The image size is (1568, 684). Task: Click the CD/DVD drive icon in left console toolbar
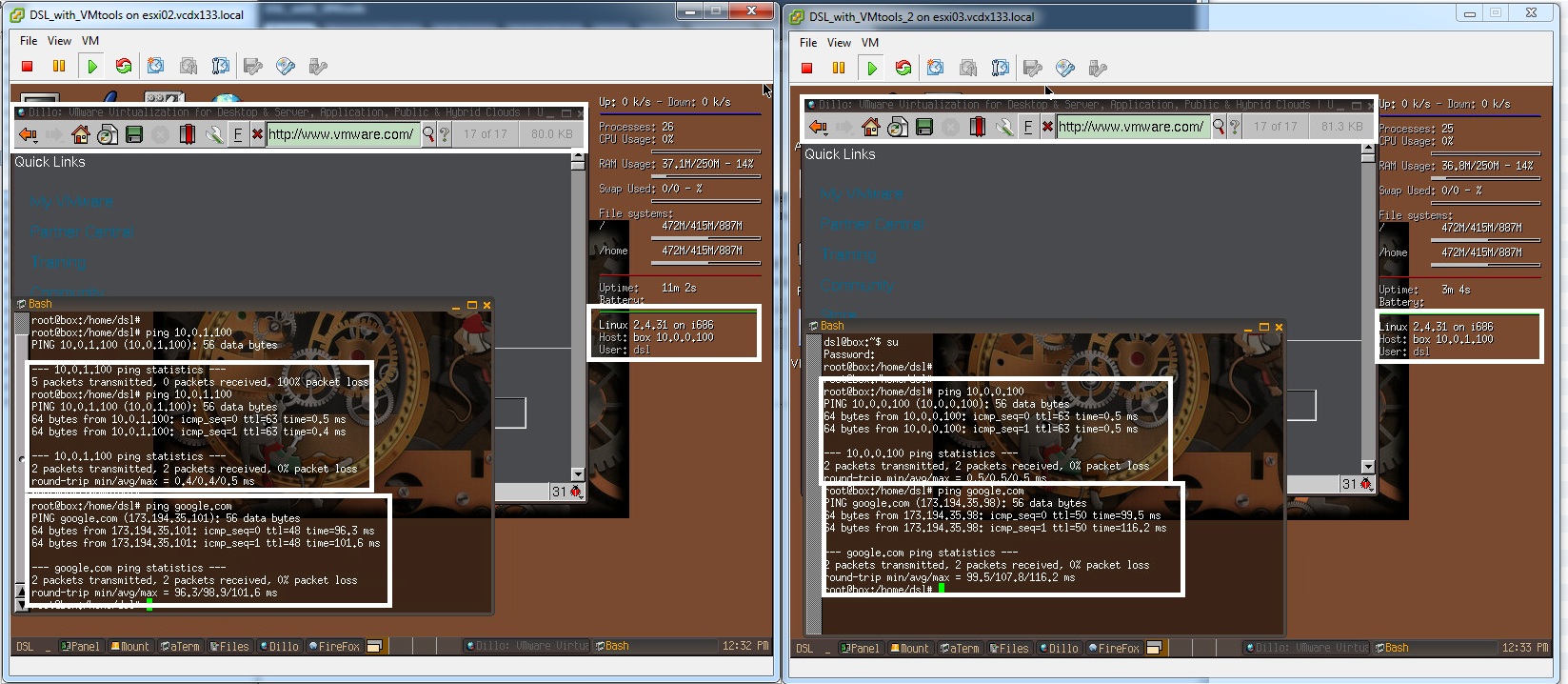point(286,66)
